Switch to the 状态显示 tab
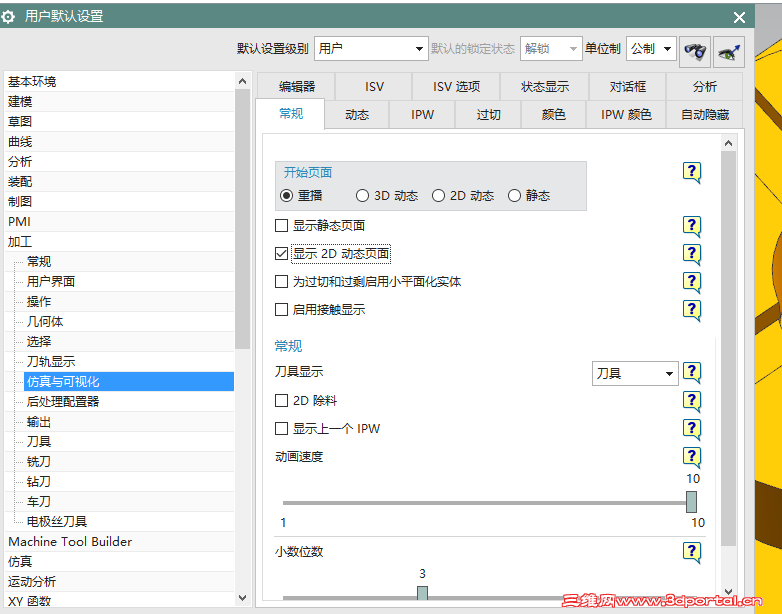This screenshot has width=782, height=614. coord(545,87)
